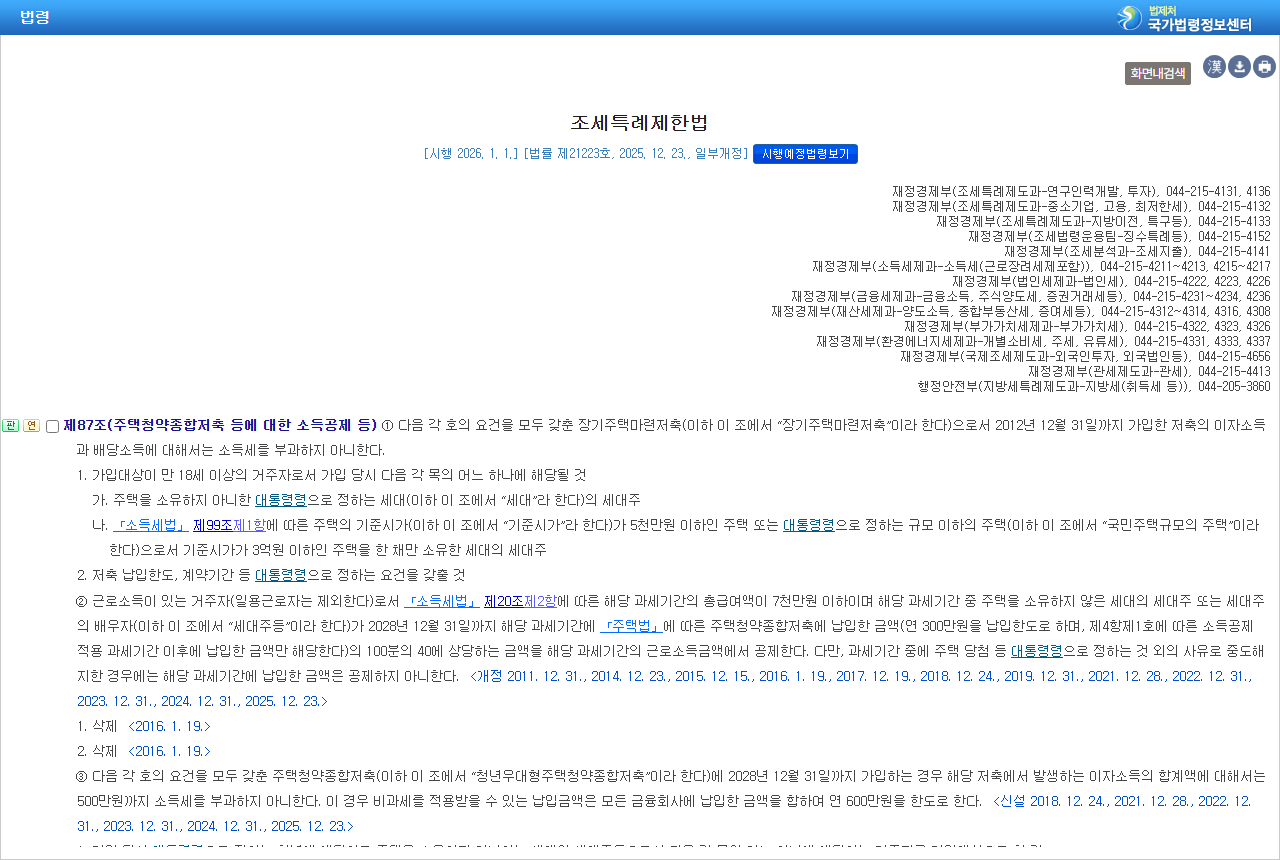Select contact line for 행정안전부 지방세특례제도과
Screen dimensions: 1280x860
(1094, 386)
